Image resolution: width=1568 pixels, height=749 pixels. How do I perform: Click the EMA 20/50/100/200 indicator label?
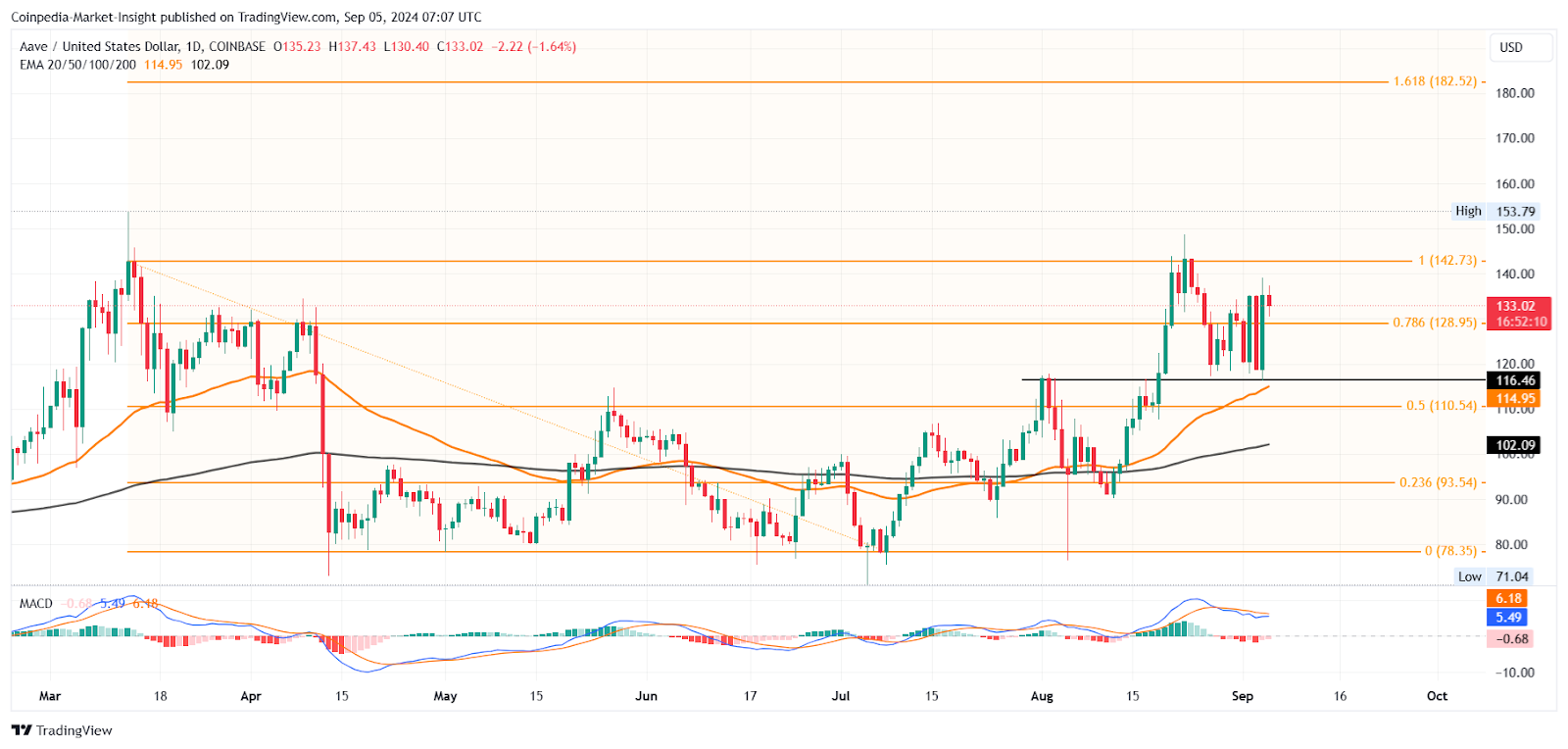(77, 65)
